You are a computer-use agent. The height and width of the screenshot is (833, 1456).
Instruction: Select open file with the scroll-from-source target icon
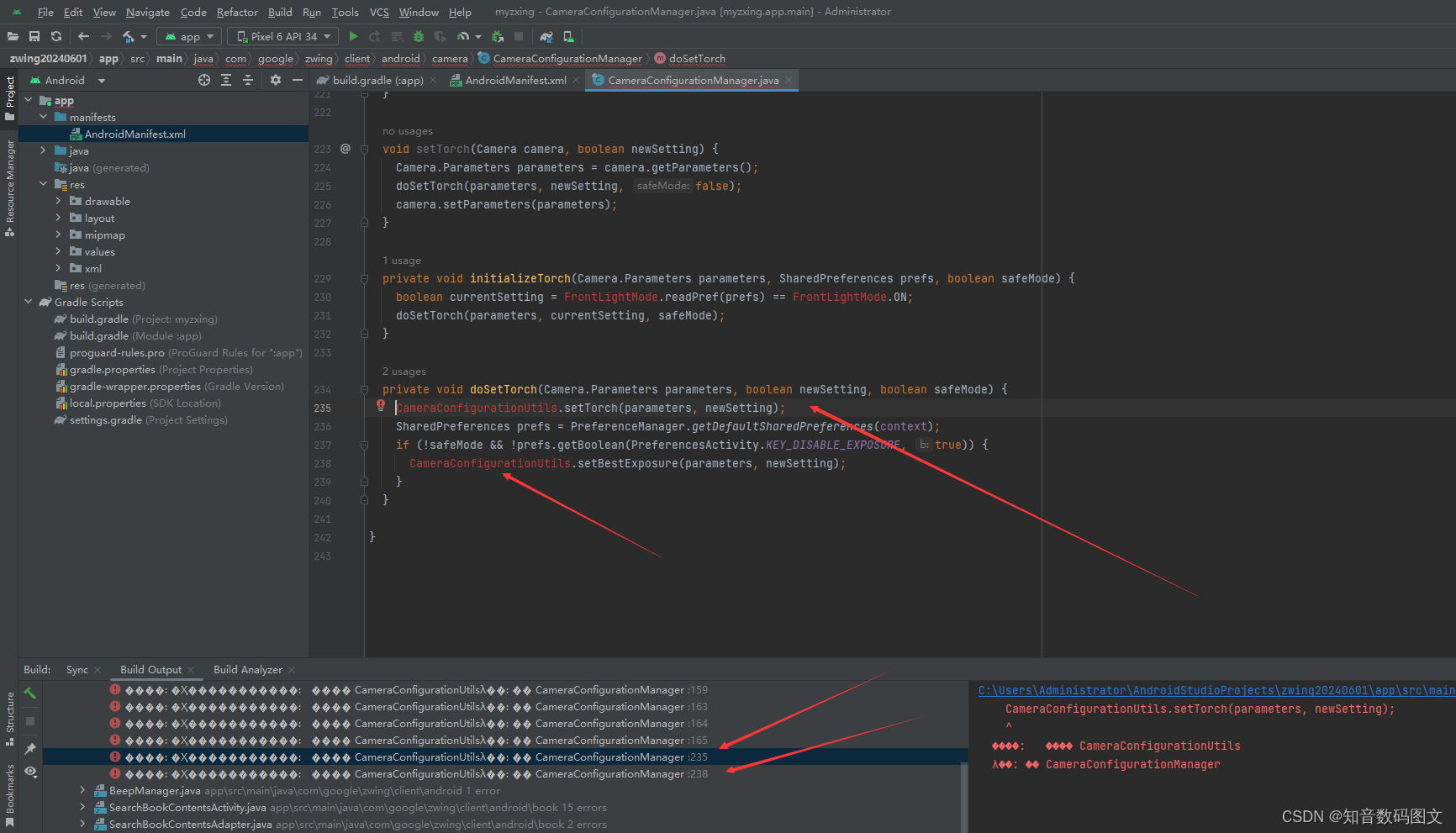pos(203,80)
